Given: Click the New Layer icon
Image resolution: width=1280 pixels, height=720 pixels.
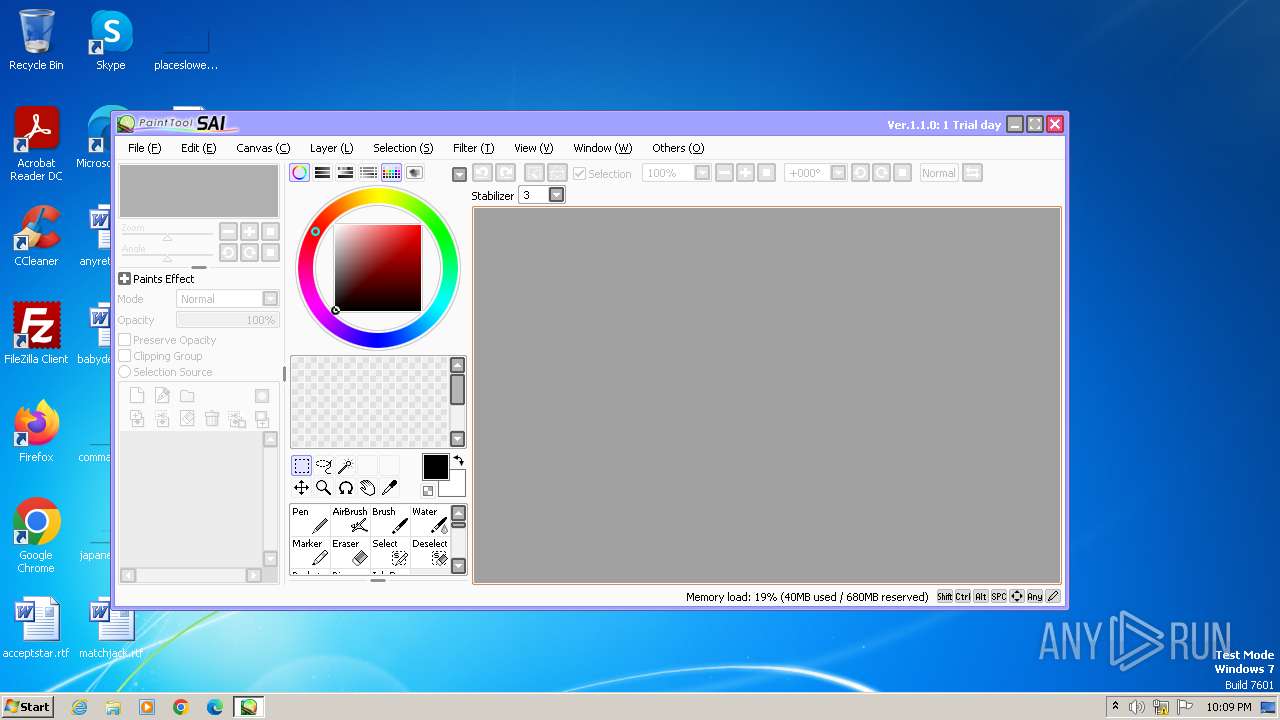Looking at the screenshot, I should [137, 396].
